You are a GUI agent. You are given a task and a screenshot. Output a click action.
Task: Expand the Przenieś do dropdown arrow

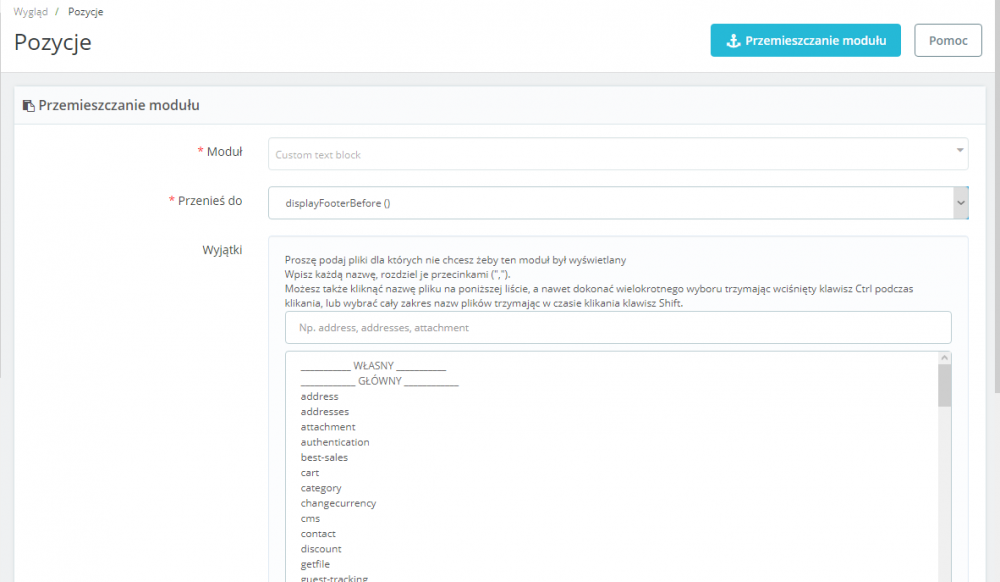tap(960, 203)
